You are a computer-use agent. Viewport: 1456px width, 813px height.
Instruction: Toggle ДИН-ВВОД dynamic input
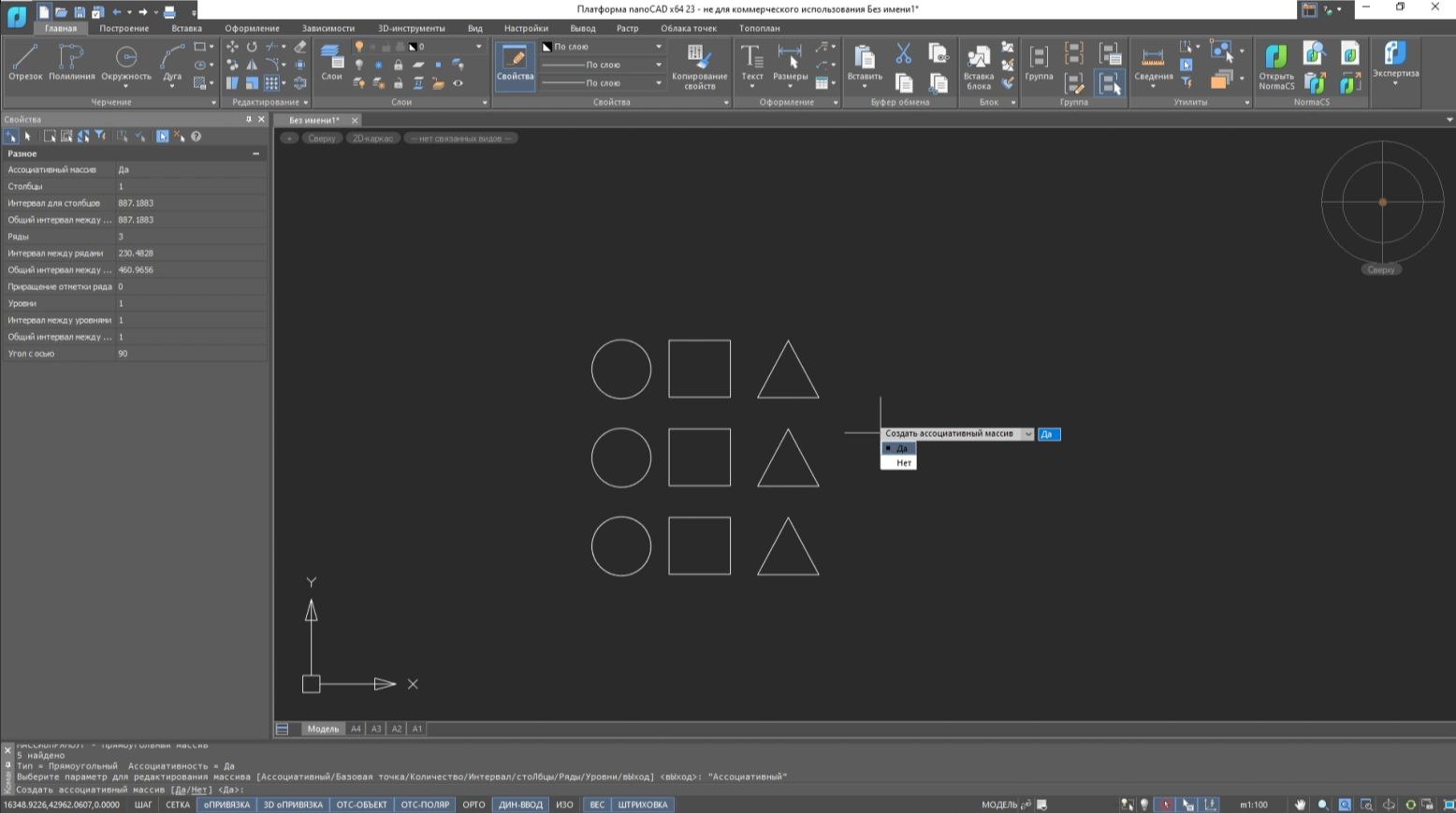[520, 805]
